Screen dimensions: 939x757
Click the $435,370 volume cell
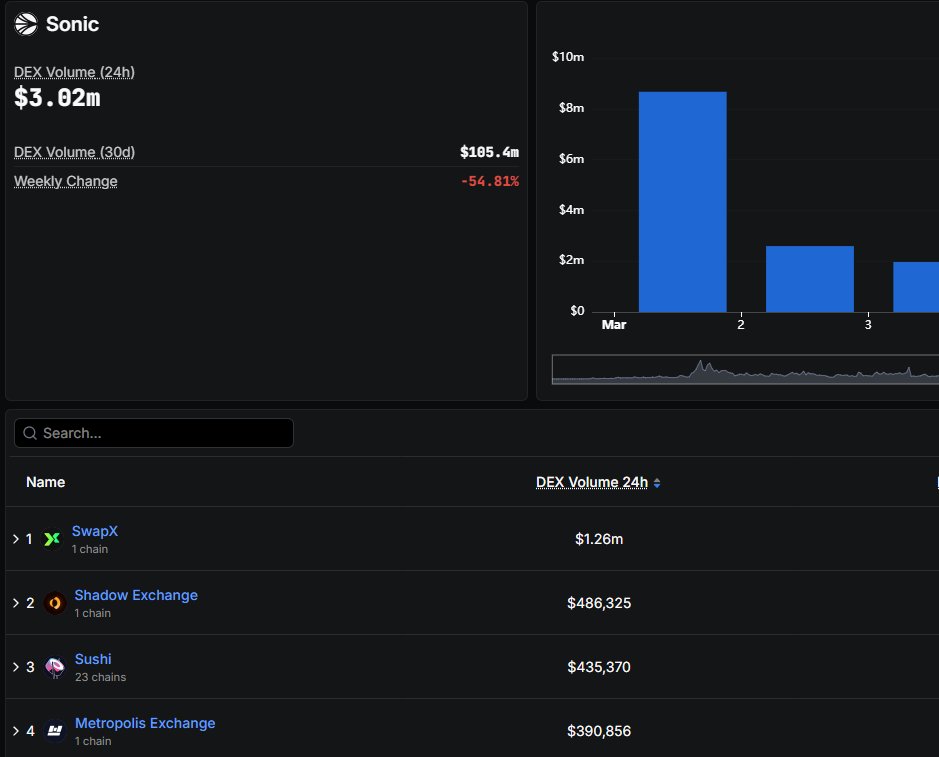point(599,667)
